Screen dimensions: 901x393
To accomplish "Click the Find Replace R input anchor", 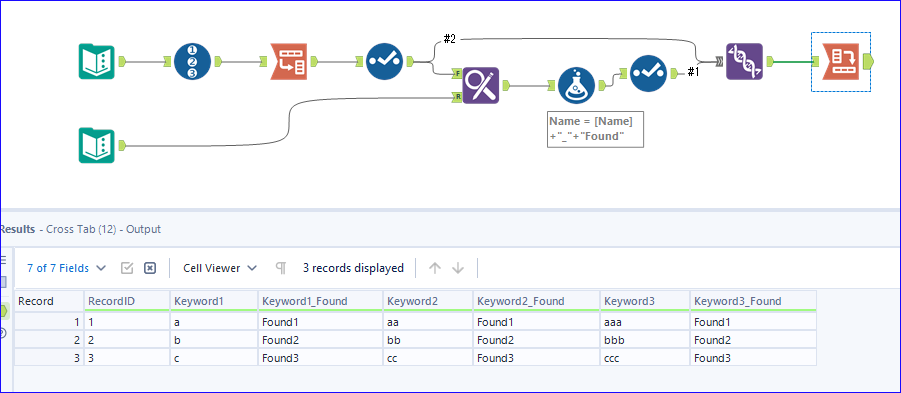I will point(457,97).
